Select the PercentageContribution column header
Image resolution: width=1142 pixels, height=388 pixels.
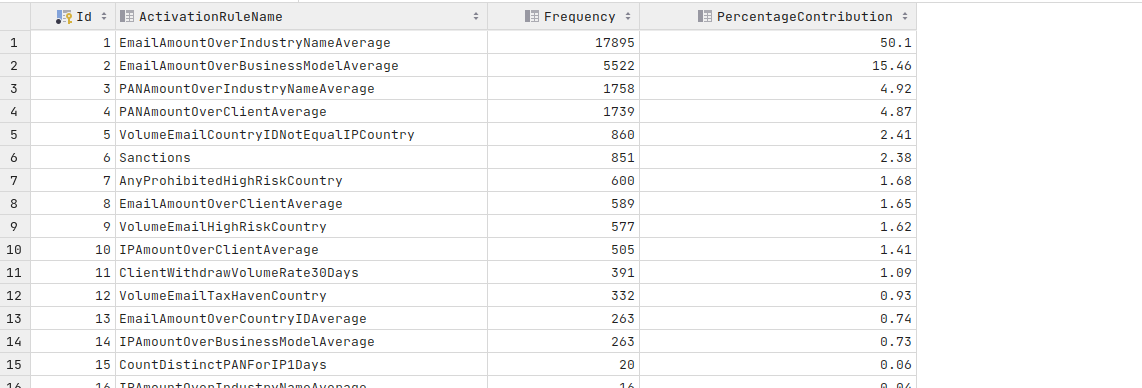[x=778, y=17]
